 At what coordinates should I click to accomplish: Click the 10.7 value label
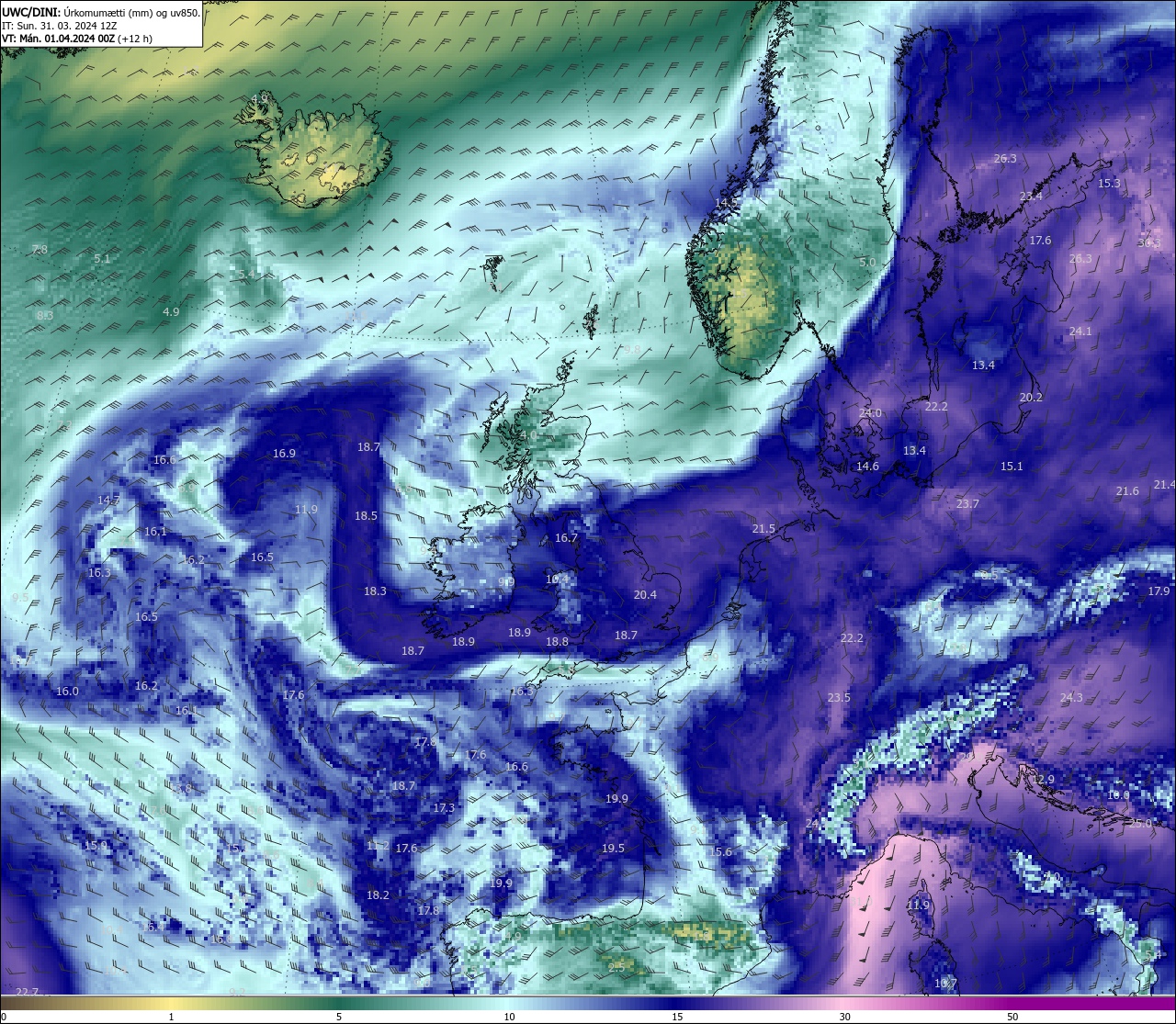tap(945, 983)
